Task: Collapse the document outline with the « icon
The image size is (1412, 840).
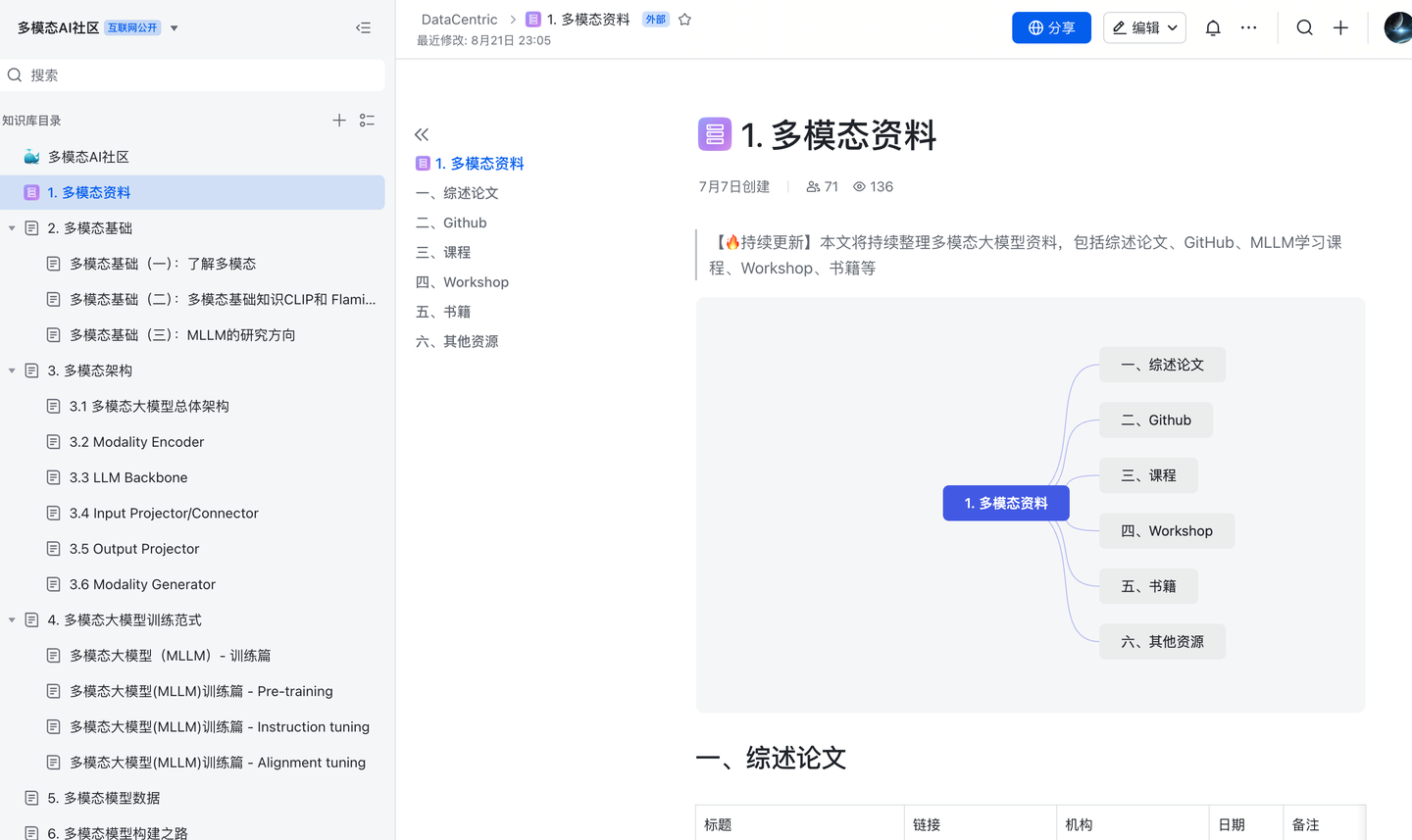Action: (x=422, y=134)
